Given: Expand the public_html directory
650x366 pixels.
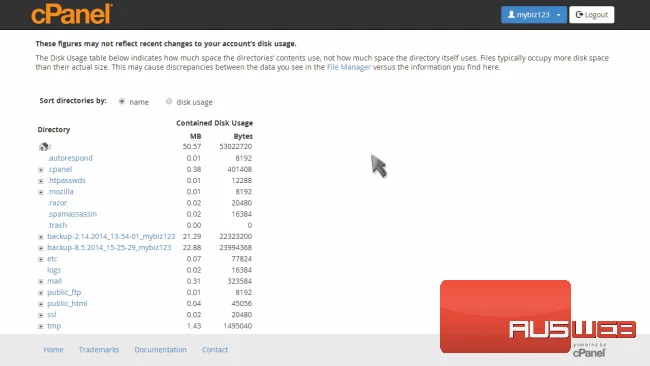Looking at the screenshot, I should (x=41, y=304).
